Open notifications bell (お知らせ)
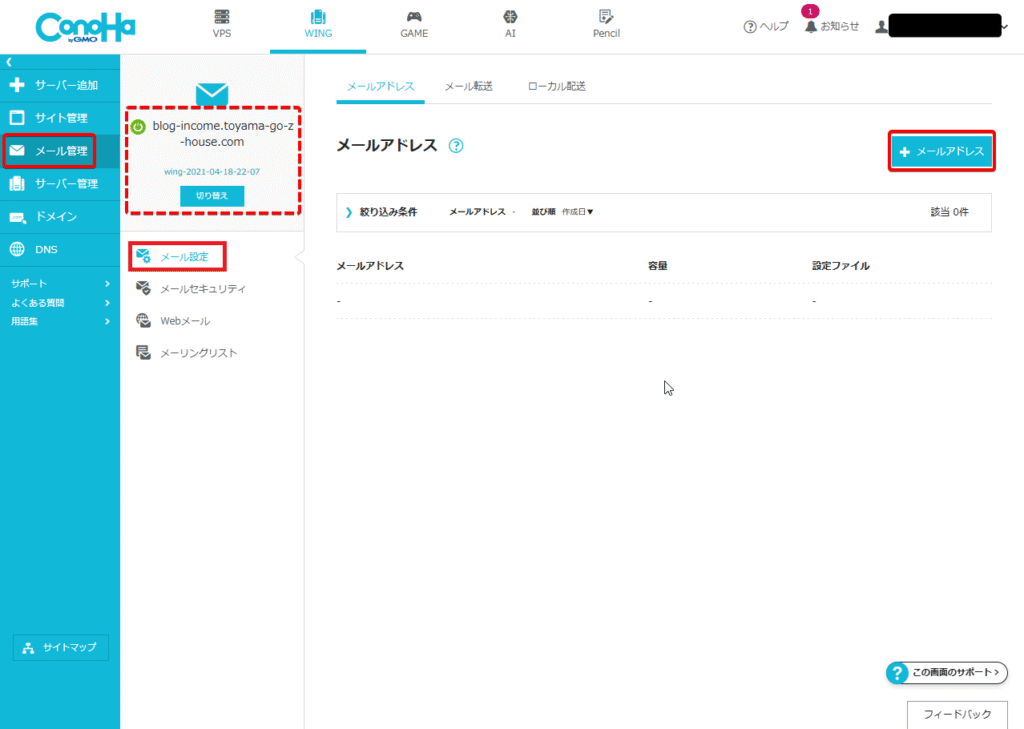Screen dimensions: 1024x729 click(x=831, y=27)
